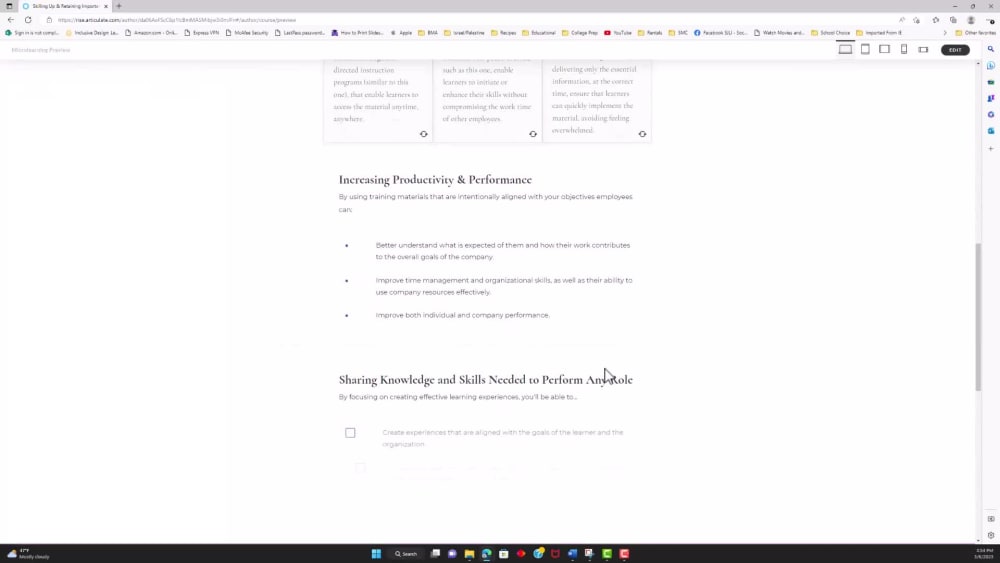Switch preview to phone portrait view
1000x563 pixels.
pyautogui.click(x=904, y=49)
